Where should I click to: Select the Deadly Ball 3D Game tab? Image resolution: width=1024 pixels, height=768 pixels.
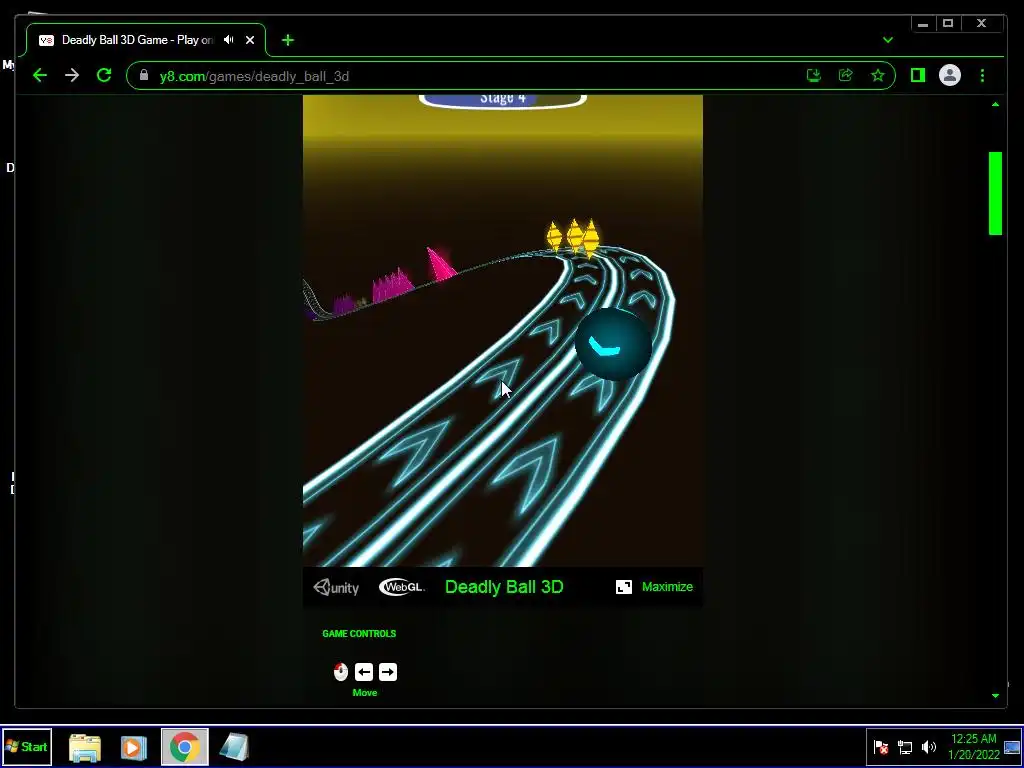[146, 40]
